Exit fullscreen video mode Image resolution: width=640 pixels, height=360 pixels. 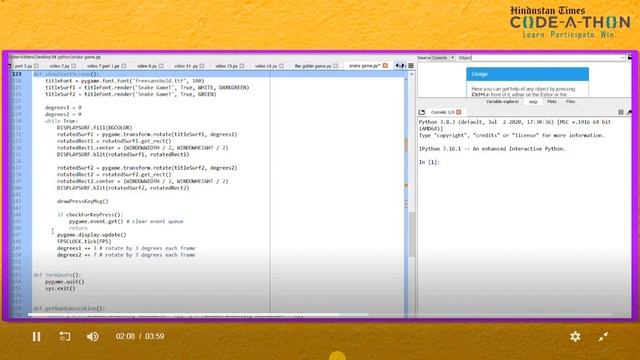point(603,336)
